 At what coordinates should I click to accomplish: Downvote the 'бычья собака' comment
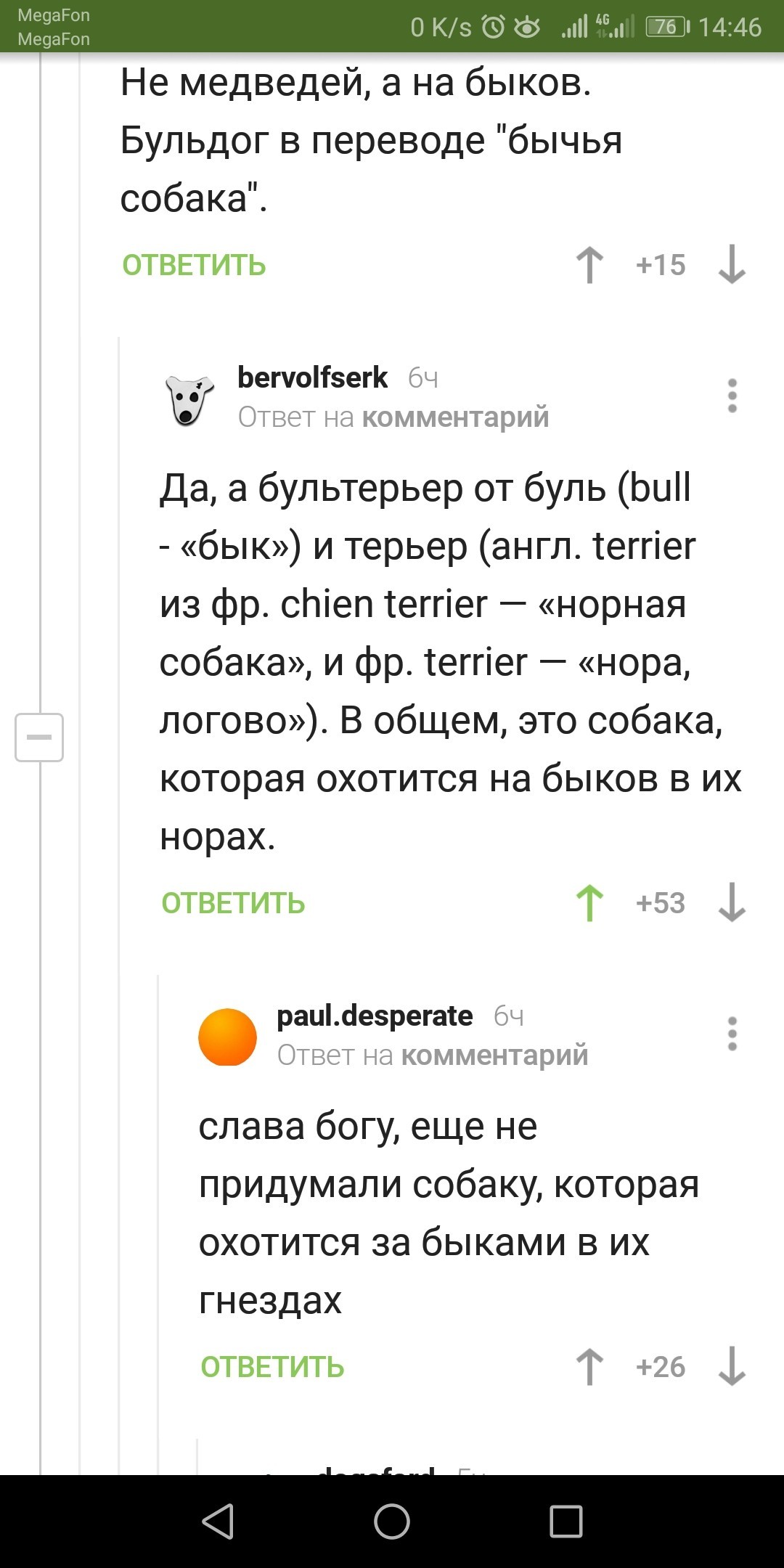pos(732,265)
